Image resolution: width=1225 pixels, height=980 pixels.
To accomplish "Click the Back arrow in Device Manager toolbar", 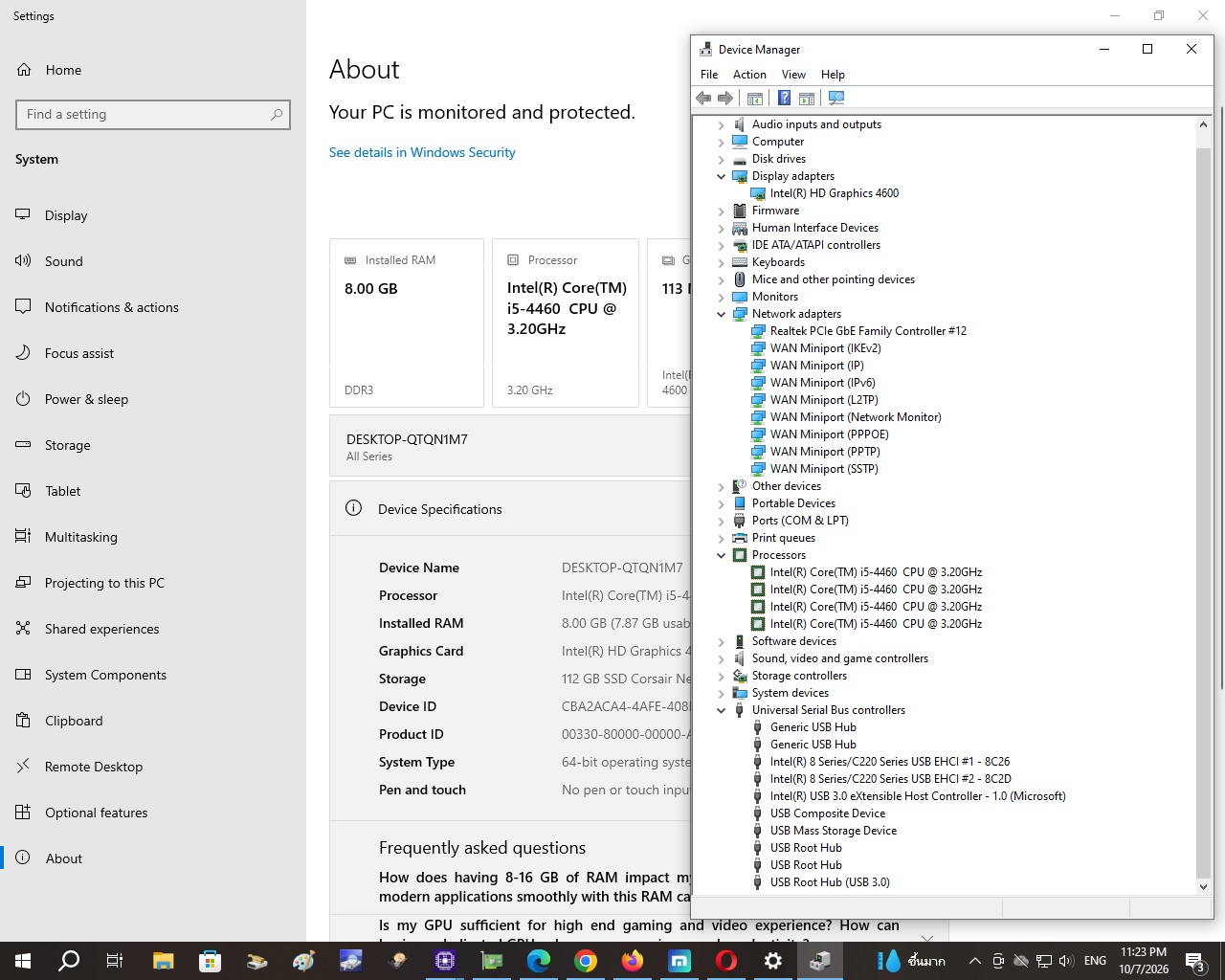I will click(x=703, y=98).
